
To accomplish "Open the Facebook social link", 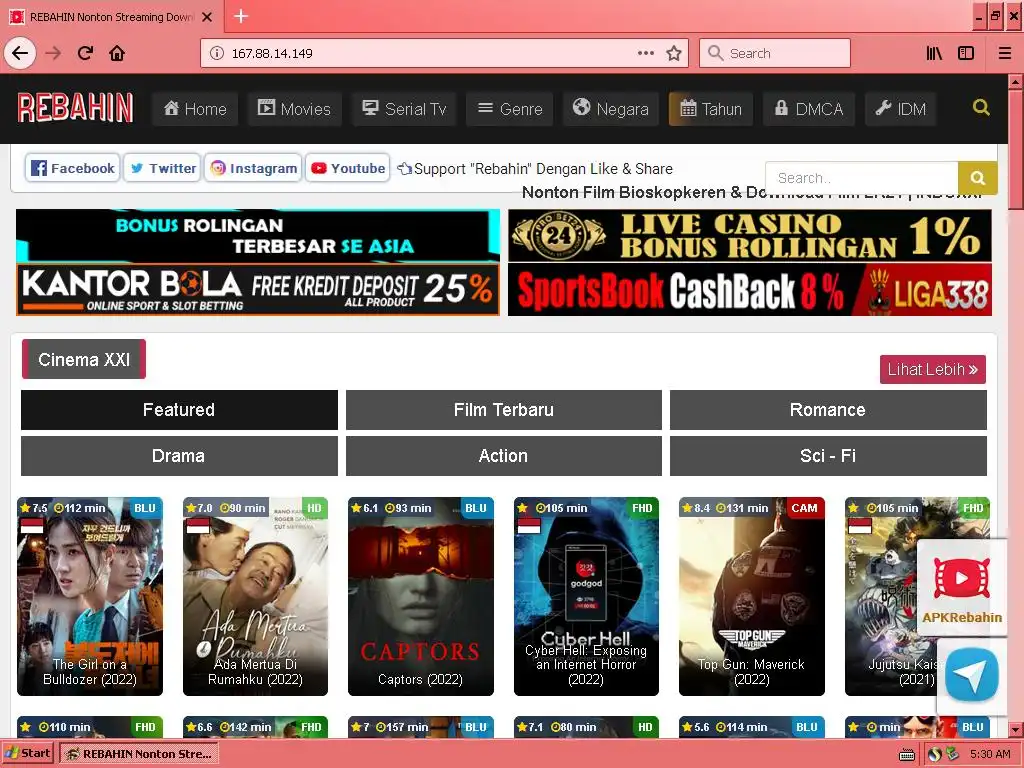I will pos(72,168).
